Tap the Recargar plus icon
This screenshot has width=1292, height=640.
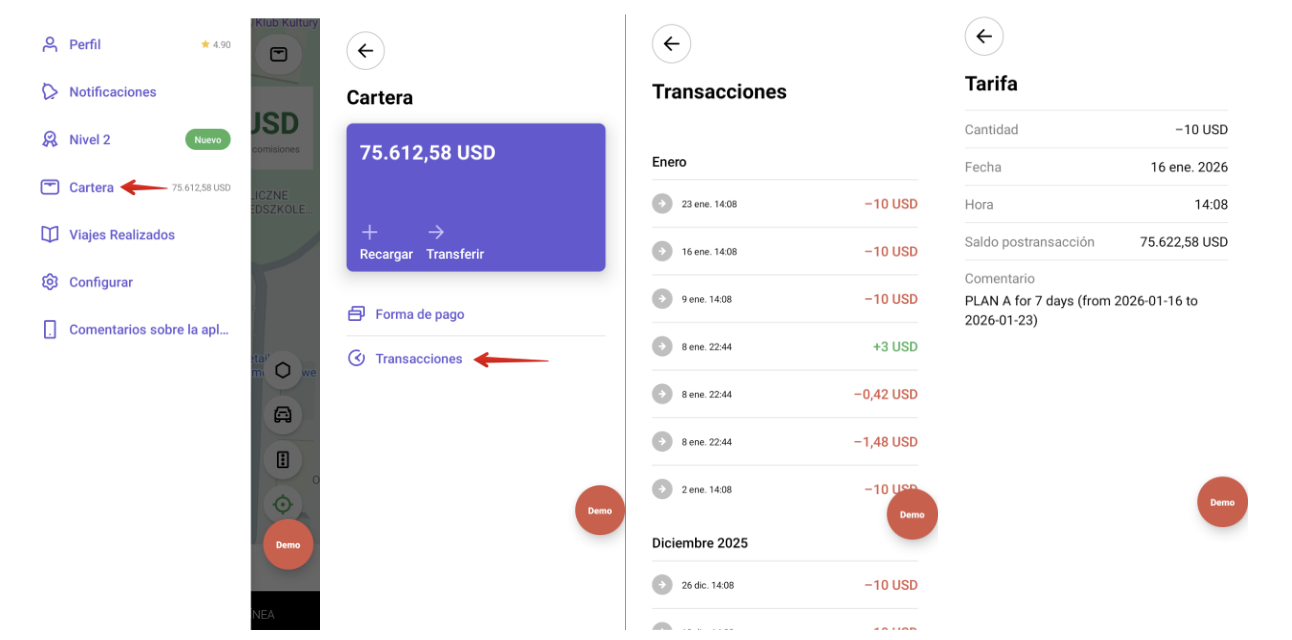[x=370, y=233]
